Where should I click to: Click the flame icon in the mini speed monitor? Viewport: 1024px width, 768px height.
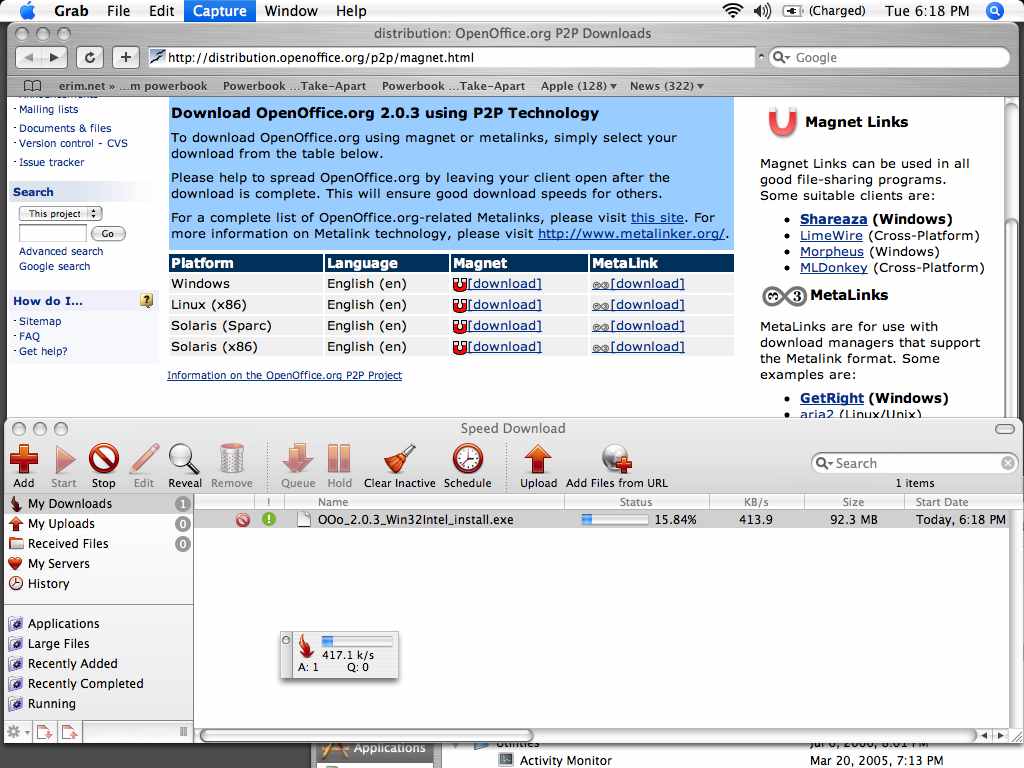pos(306,647)
